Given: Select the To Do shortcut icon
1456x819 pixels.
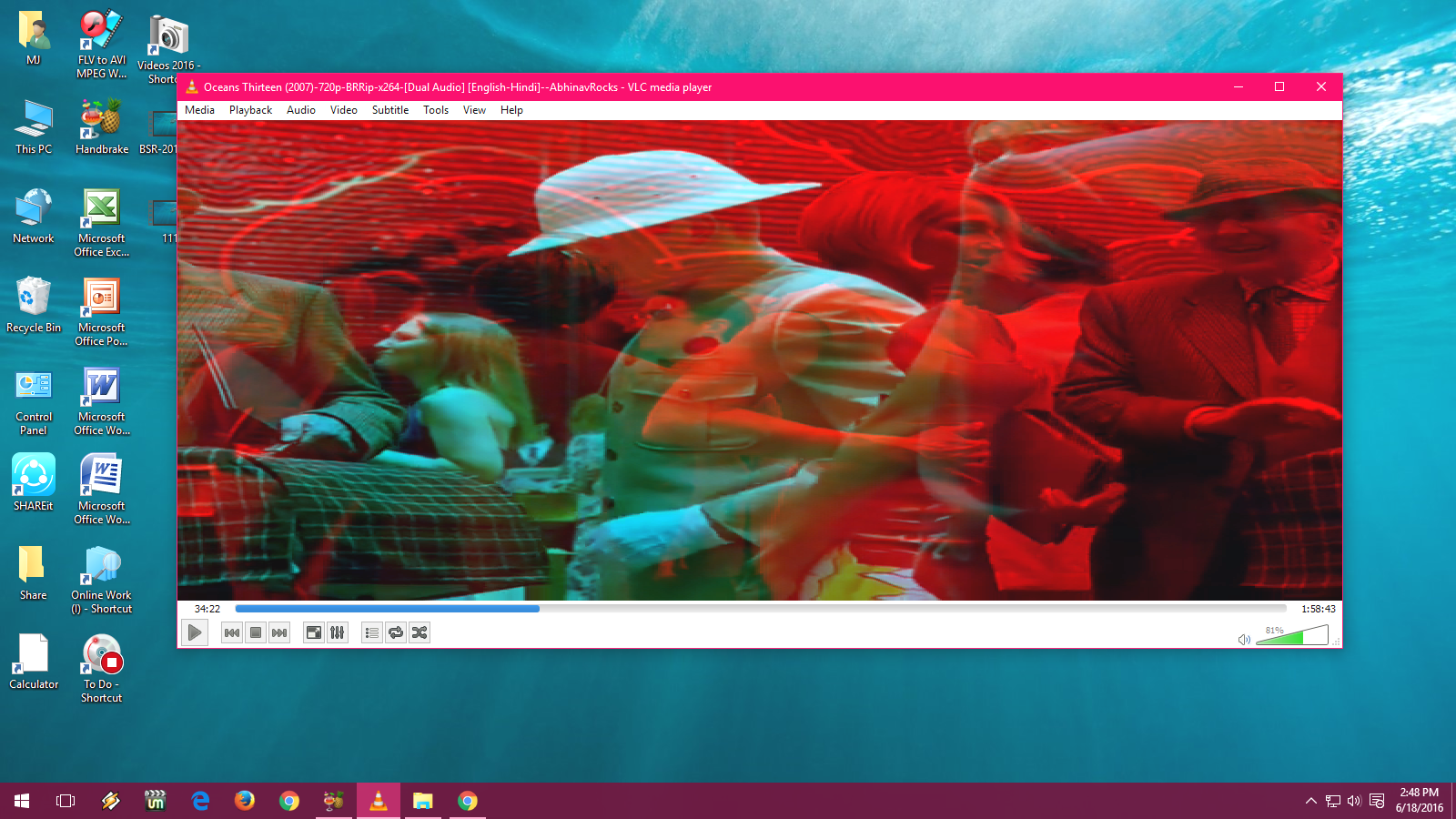Looking at the screenshot, I should [102, 669].
